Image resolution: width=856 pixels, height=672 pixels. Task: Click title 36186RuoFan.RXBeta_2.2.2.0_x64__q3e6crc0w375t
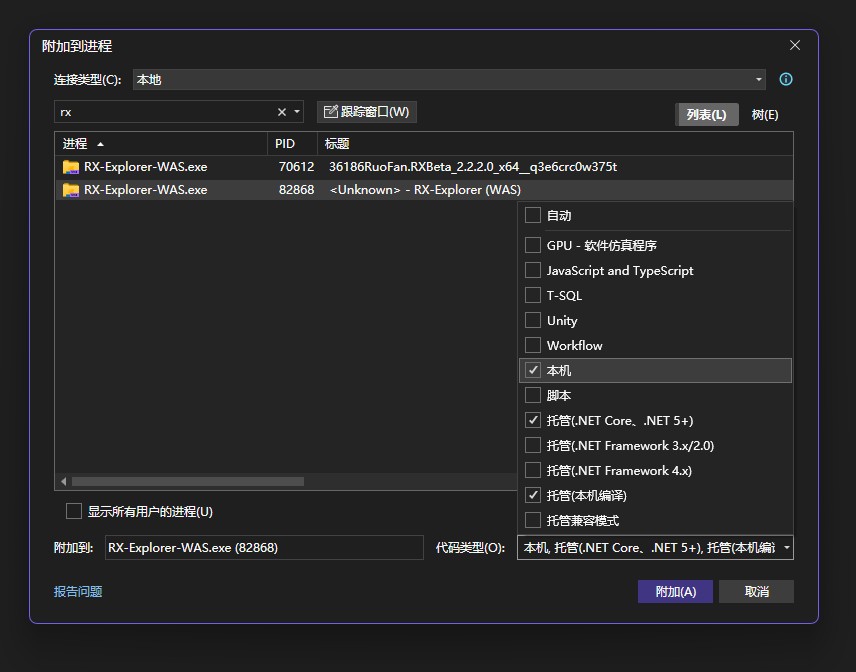(473, 166)
